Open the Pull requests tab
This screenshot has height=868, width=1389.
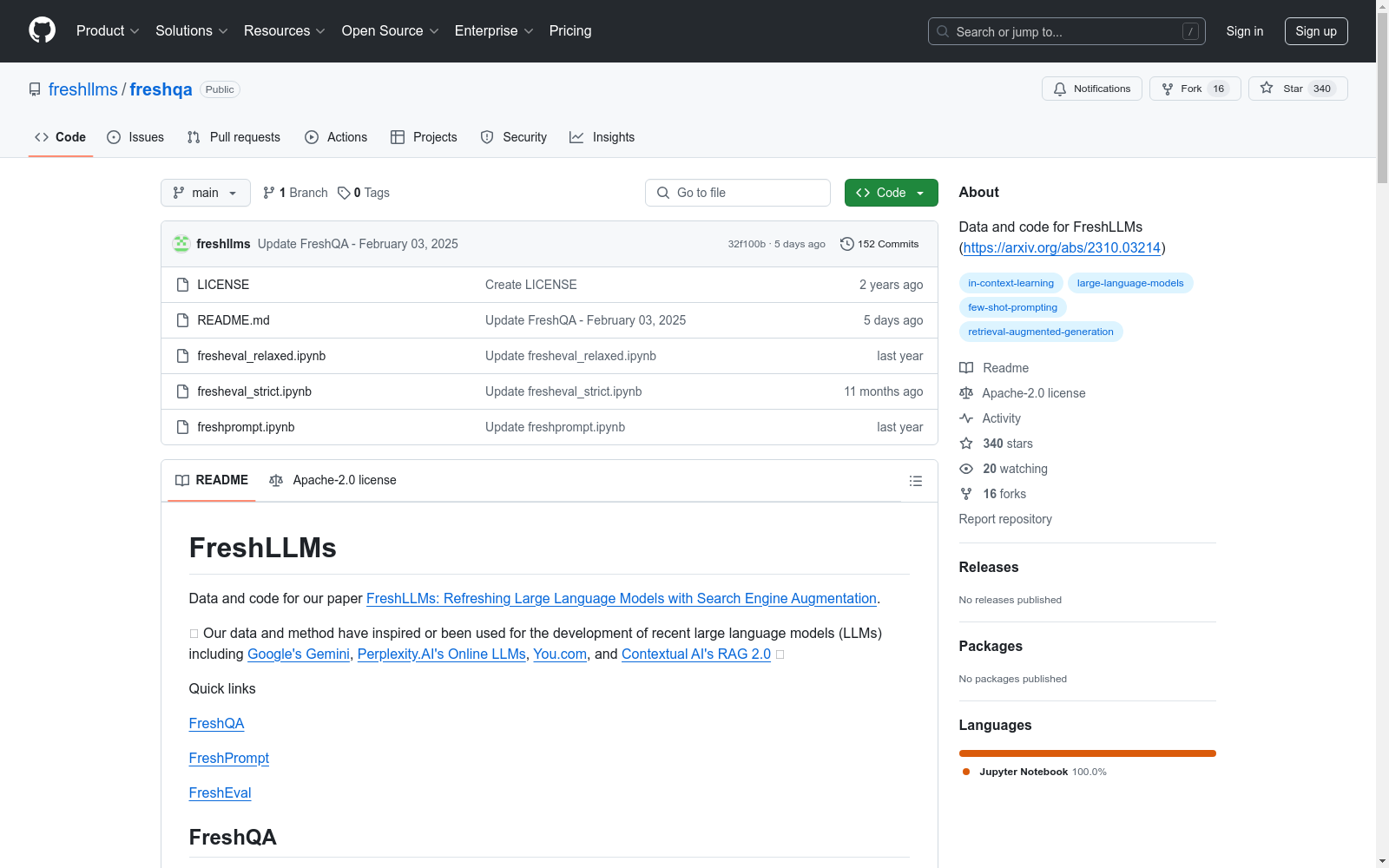(234, 137)
